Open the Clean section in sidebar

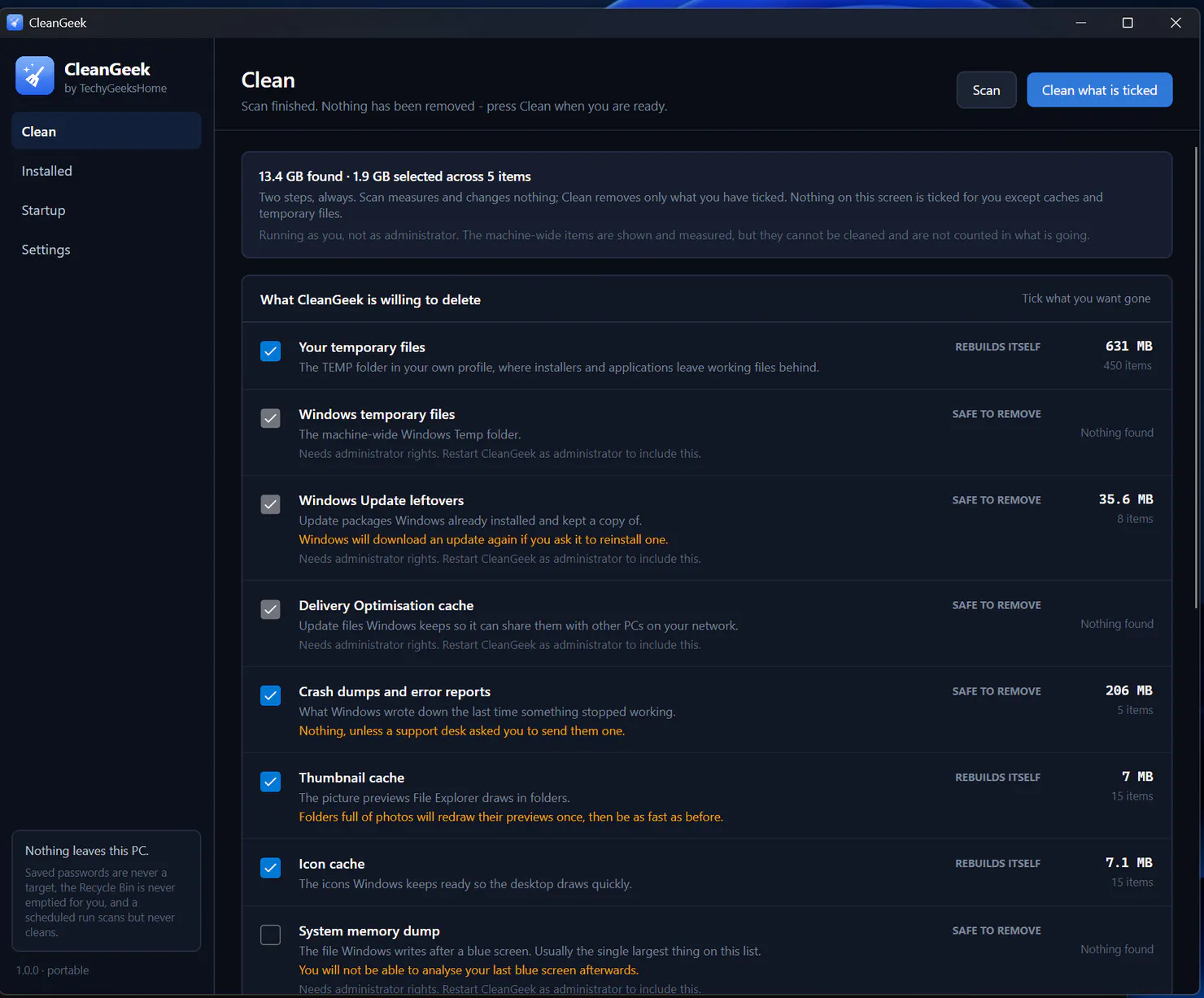pyautogui.click(x=107, y=131)
